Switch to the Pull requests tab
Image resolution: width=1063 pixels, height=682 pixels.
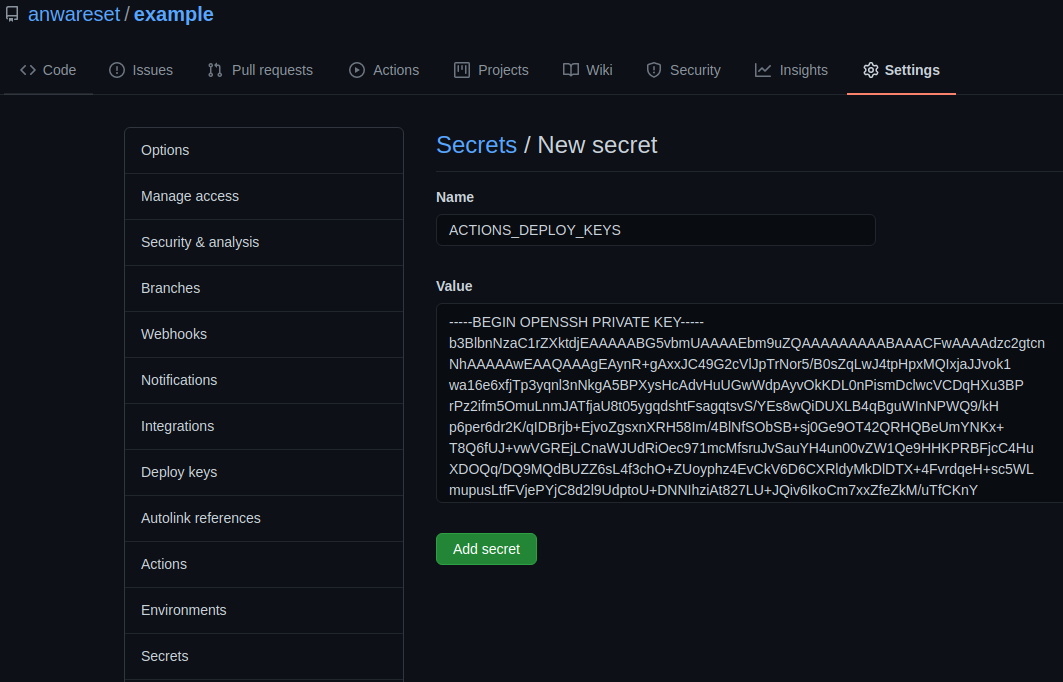[272, 70]
